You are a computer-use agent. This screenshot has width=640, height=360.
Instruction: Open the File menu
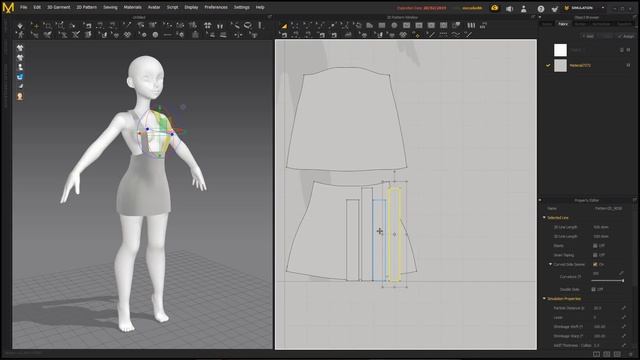(24, 7)
